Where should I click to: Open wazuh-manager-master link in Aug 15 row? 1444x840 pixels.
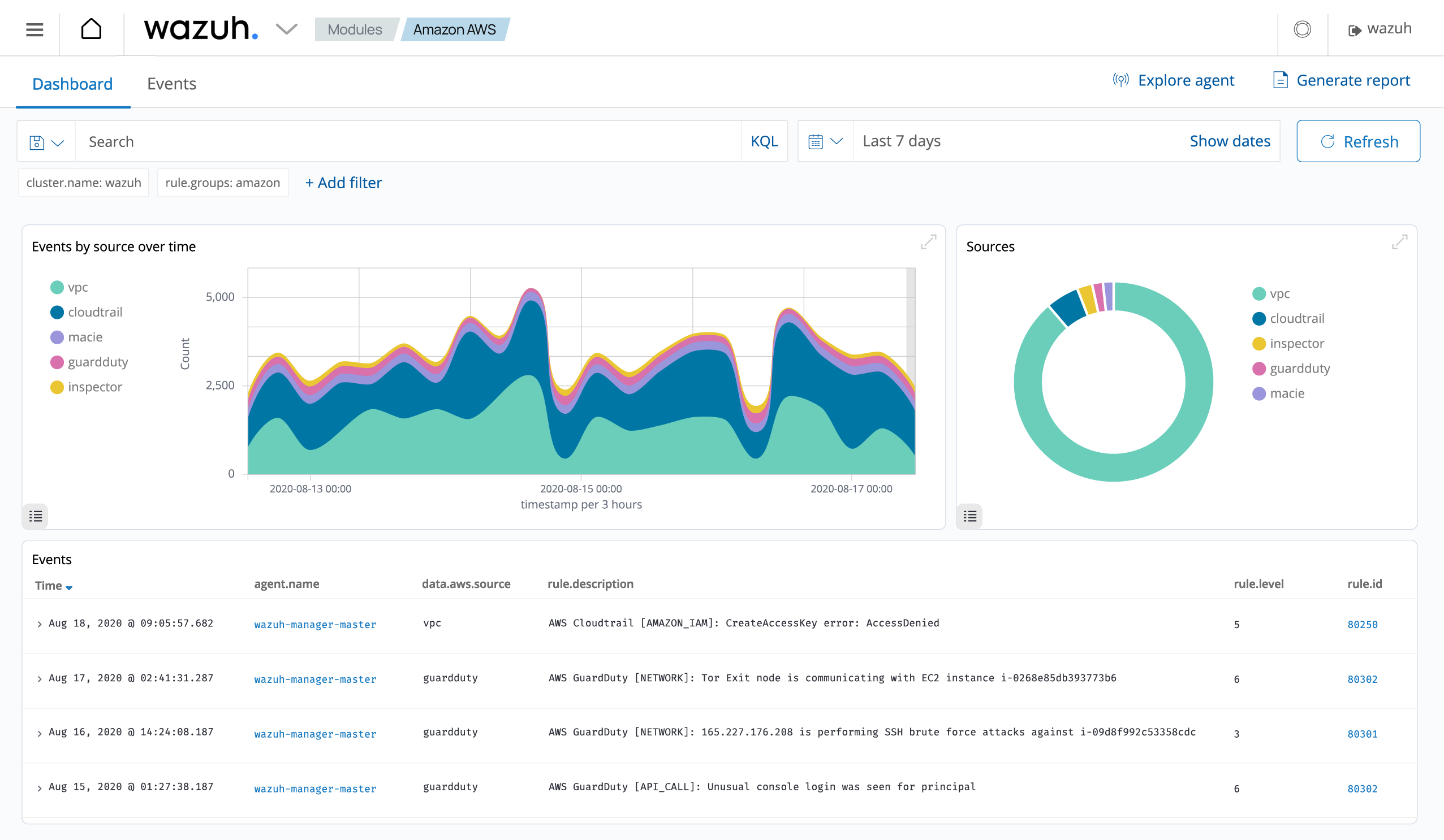[x=315, y=789]
